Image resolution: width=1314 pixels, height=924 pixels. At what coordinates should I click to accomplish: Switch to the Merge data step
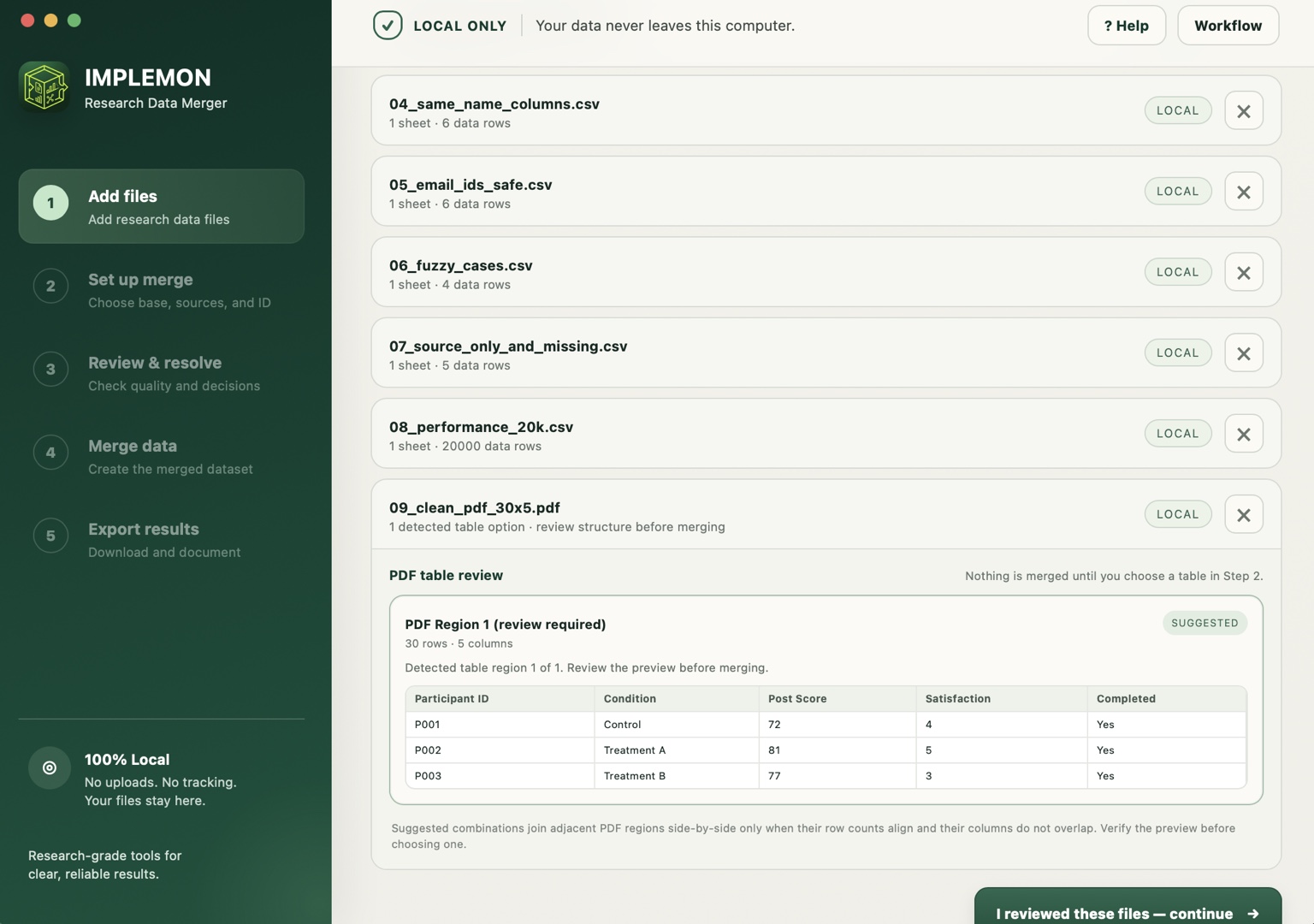coord(162,455)
